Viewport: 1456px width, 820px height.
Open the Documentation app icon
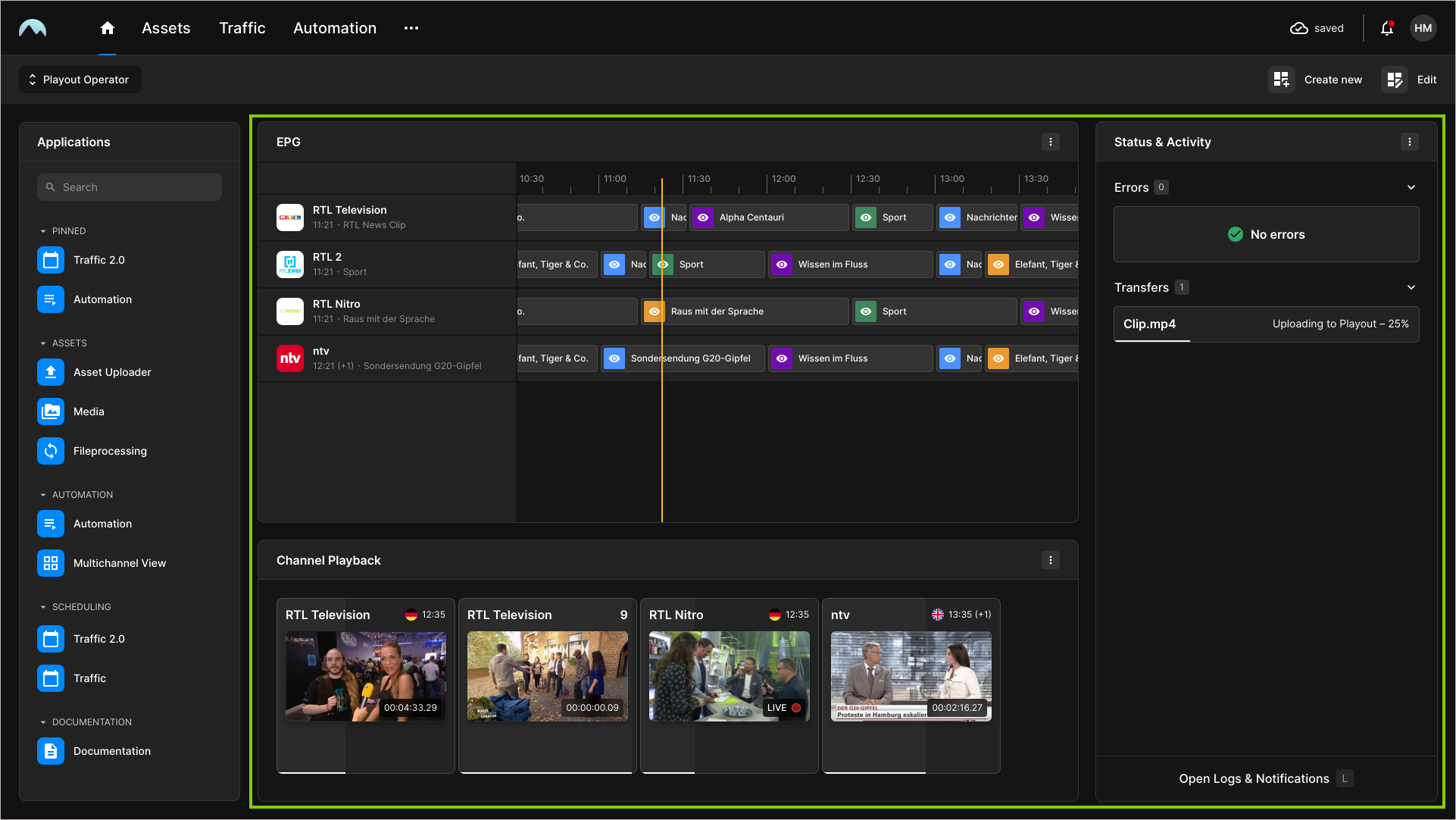51,751
